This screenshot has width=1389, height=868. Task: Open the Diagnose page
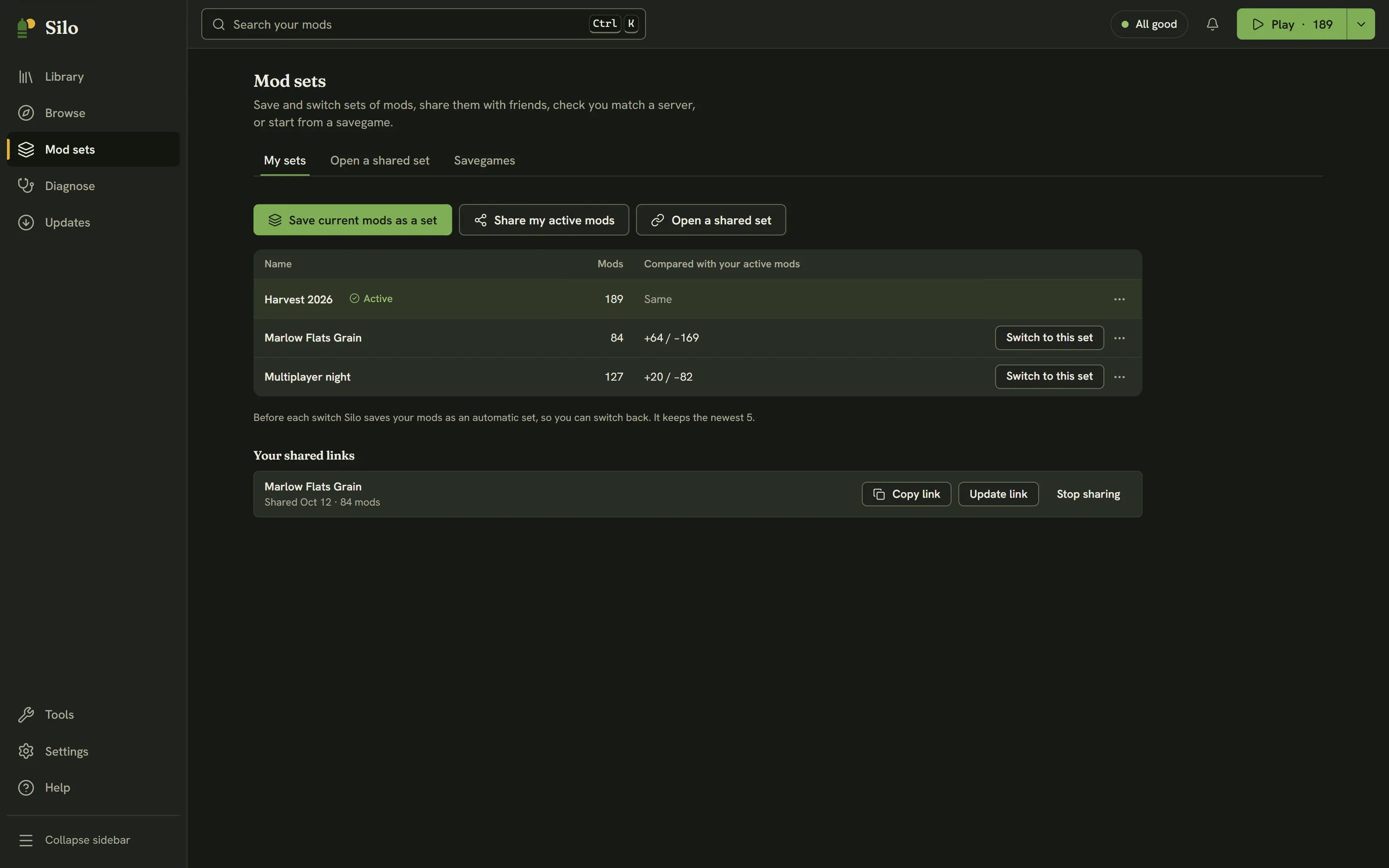[x=93, y=186]
